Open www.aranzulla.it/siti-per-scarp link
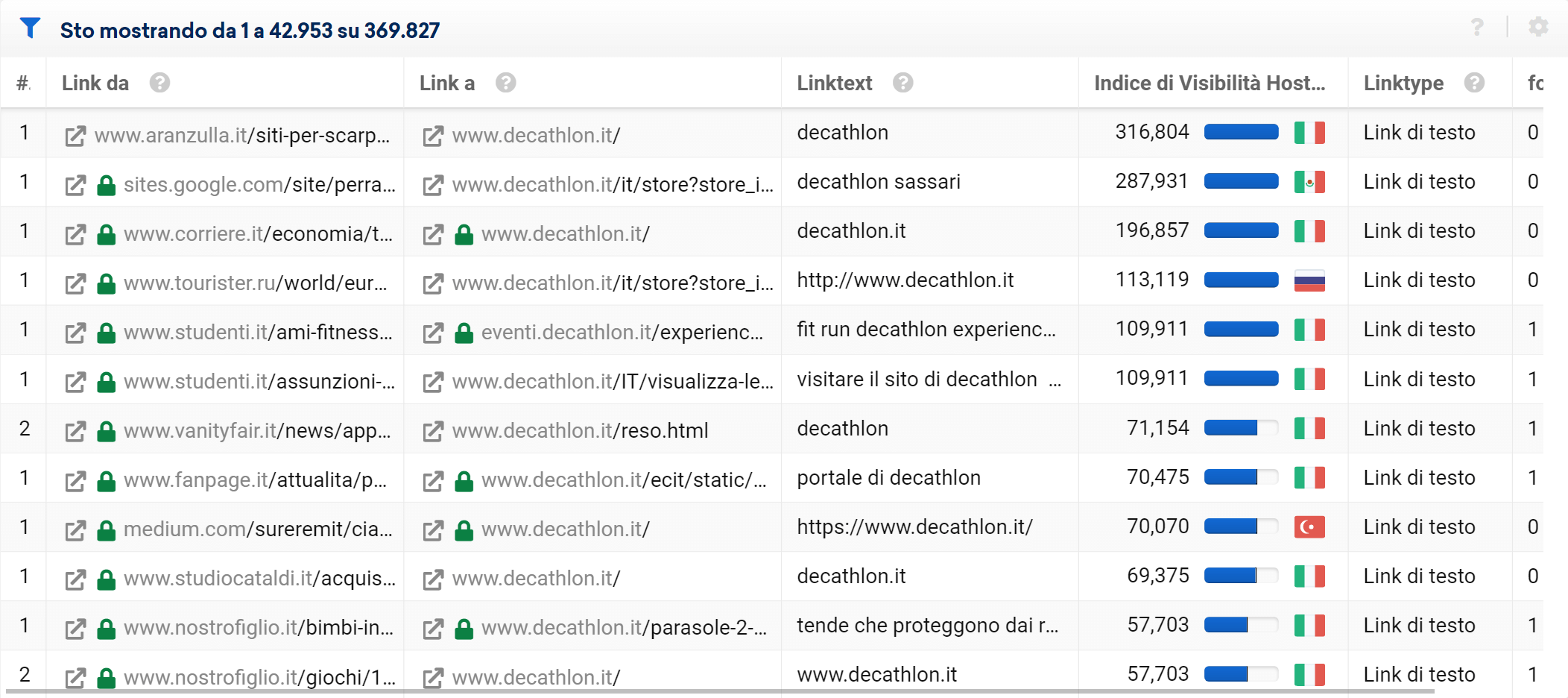Screen dimensions: 1568x698 pos(242,136)
